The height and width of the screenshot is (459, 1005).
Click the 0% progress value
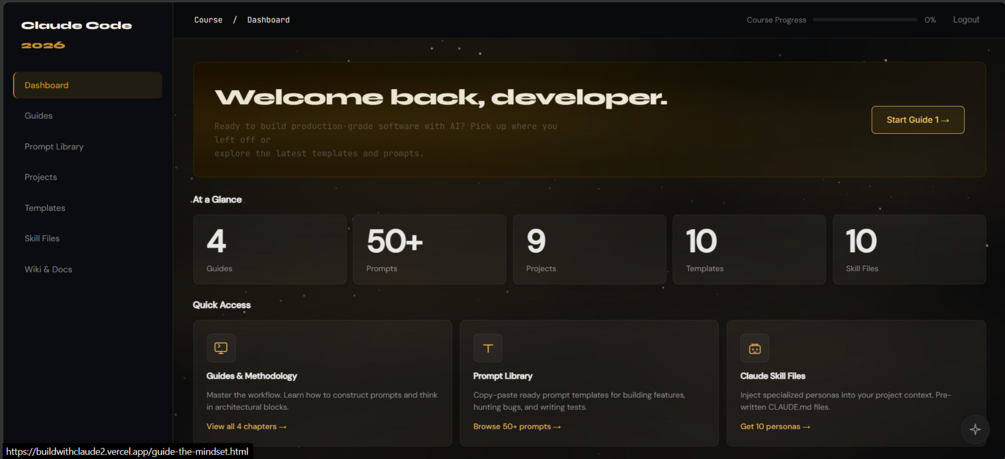pos(930,20)
